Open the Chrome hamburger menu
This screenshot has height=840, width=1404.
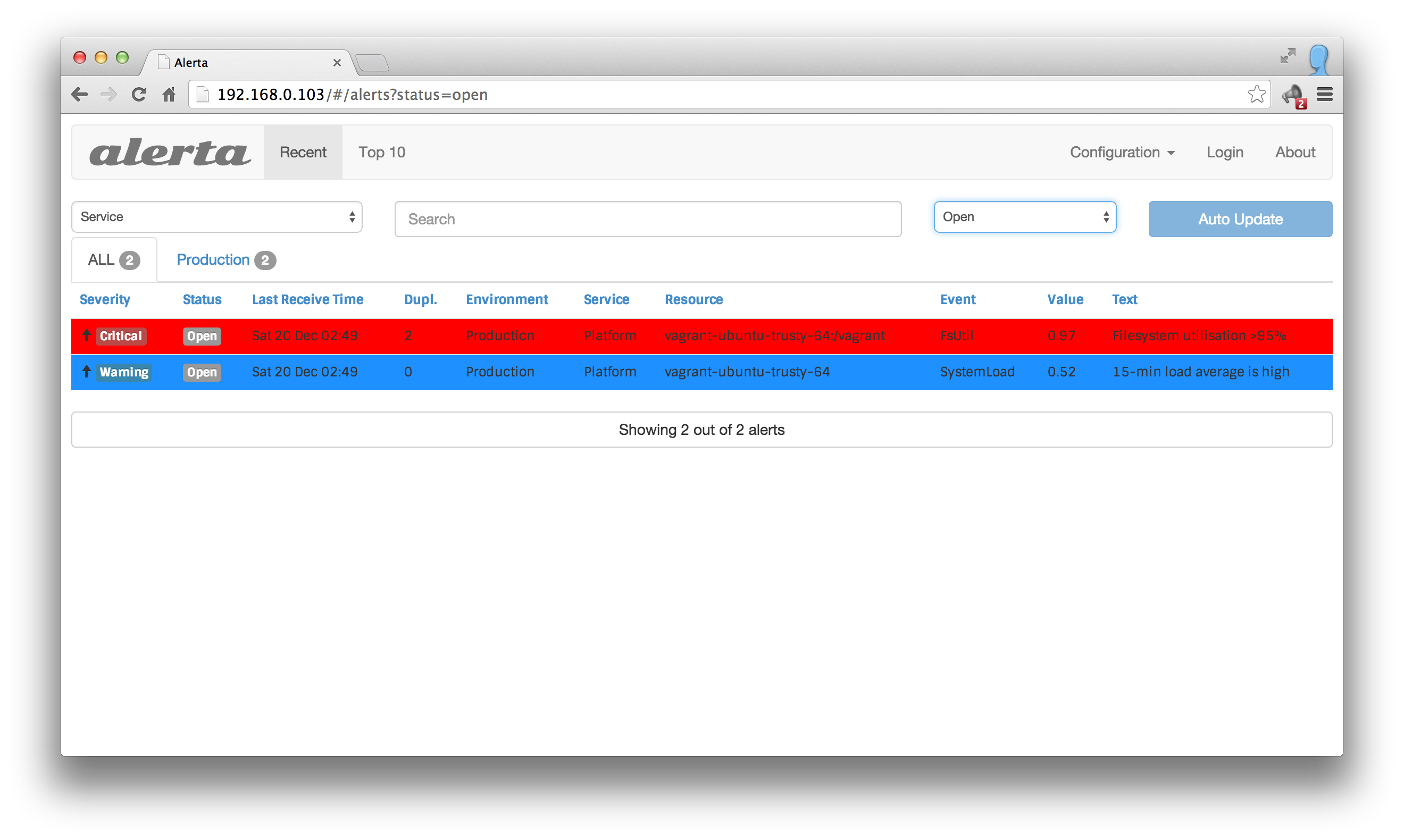point(1324,95)
